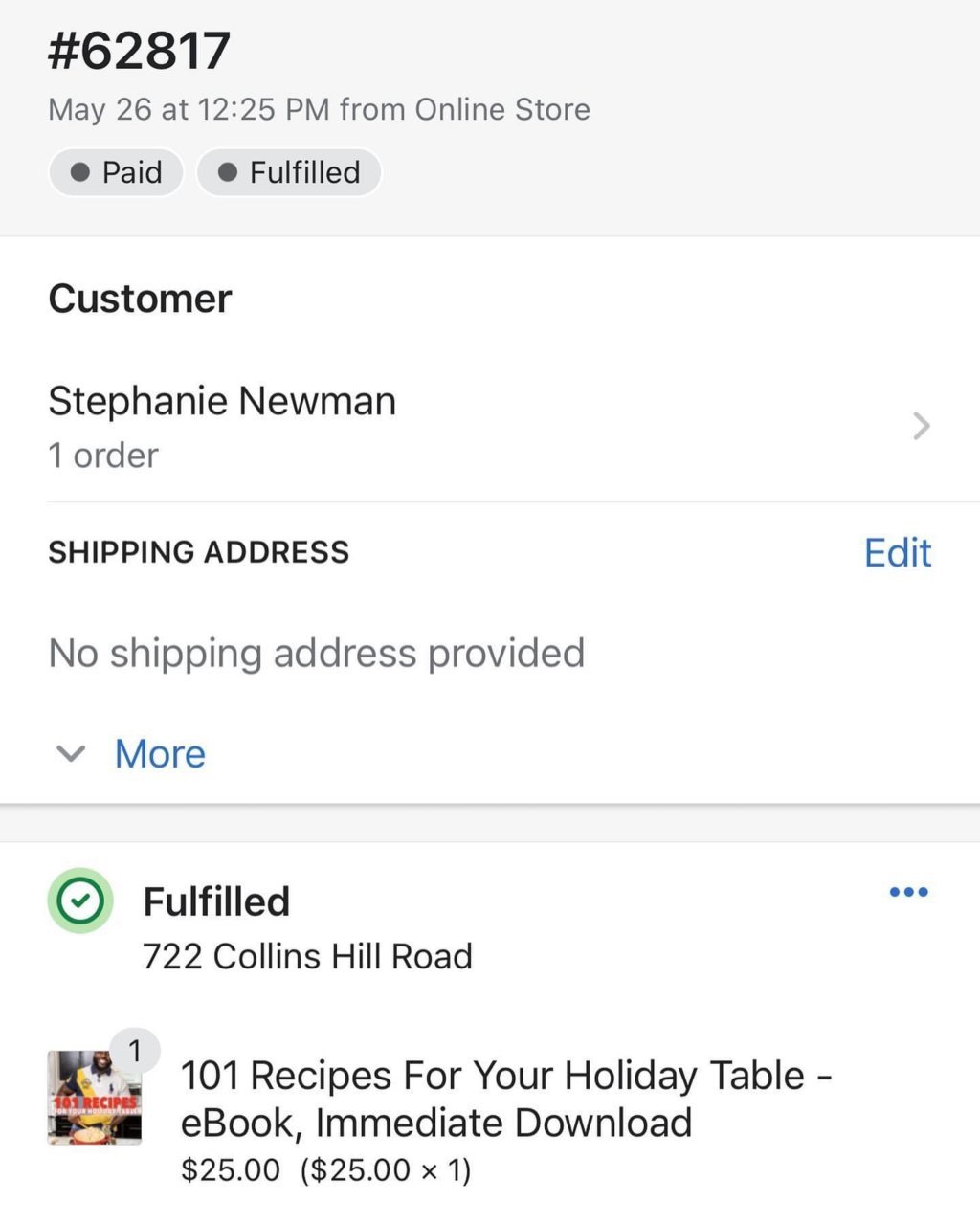Tap the Fulfilled section heading
This screenshot has width=980, height=1224.
pyautogui.click(x=216, y=901)
